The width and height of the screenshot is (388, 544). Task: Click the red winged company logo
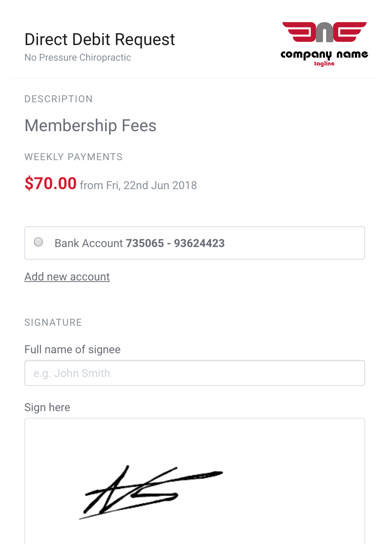pyautogui.click(x=324, y=32)
